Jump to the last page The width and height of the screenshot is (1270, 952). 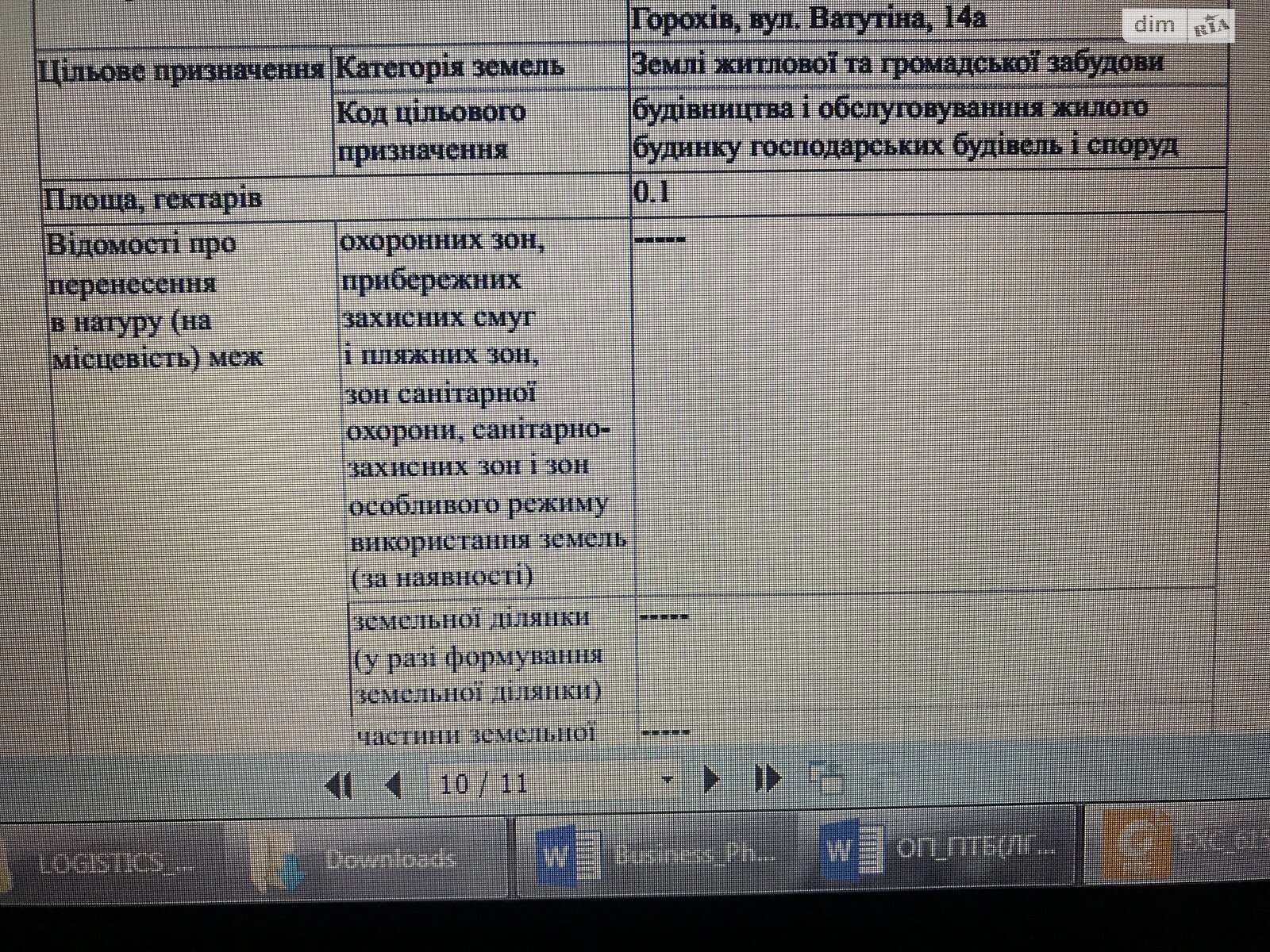pyautogui.click(x=768, y=779)
